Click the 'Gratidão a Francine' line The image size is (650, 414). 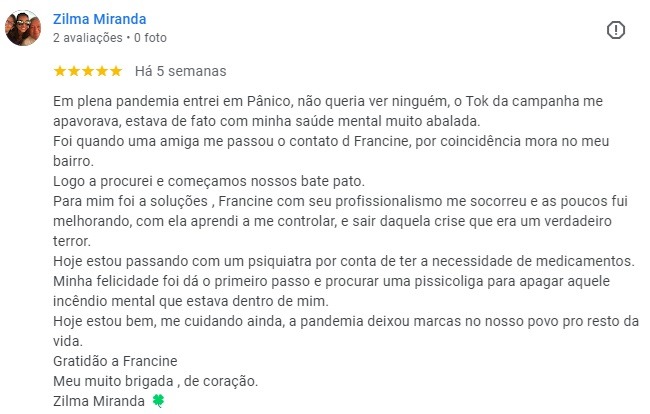tap(115, 361)
